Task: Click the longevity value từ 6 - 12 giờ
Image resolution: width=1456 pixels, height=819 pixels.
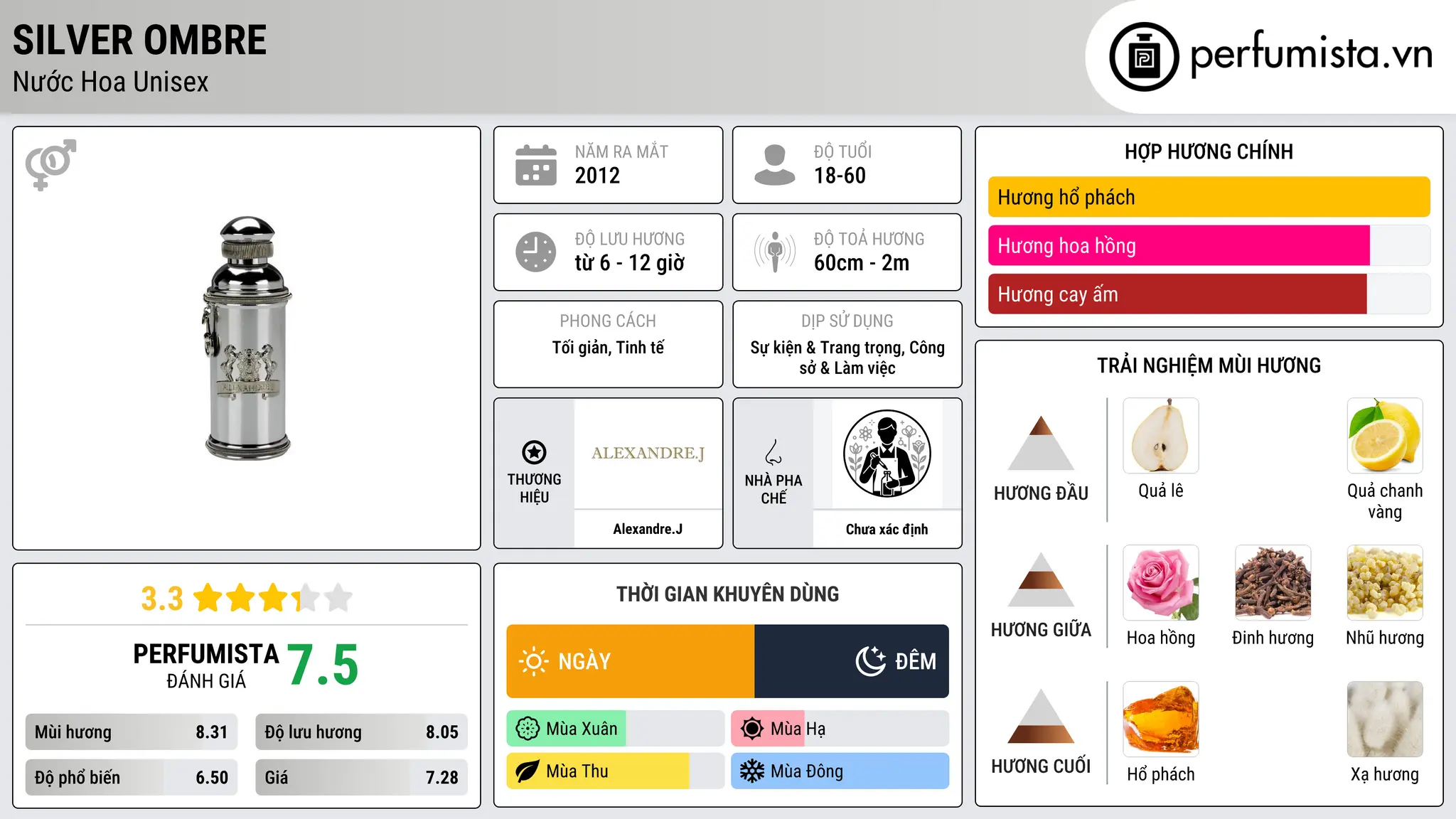Action: point(630,263)
